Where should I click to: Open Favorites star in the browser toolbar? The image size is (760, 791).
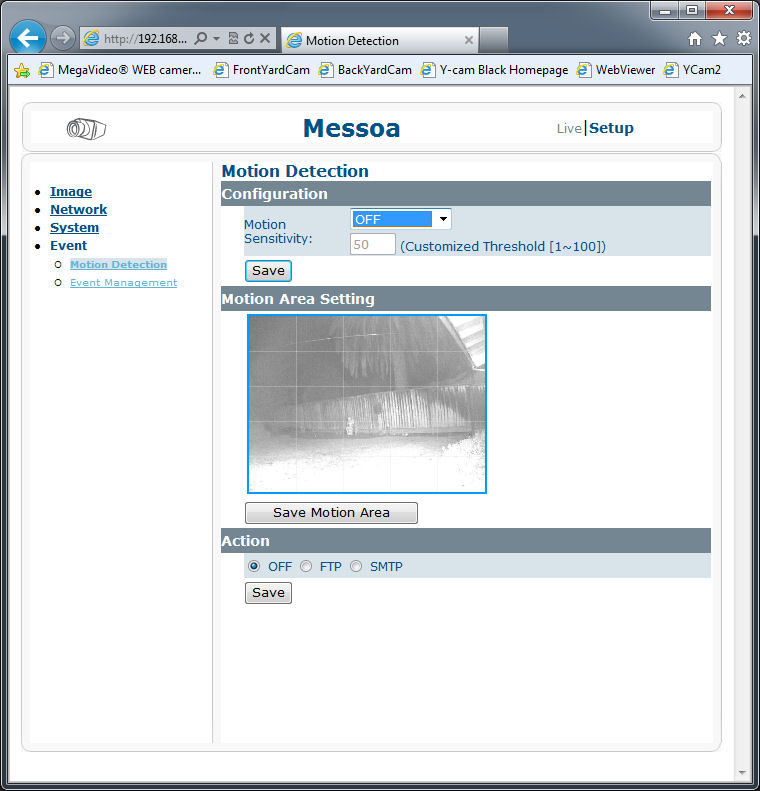coord(719,39)
